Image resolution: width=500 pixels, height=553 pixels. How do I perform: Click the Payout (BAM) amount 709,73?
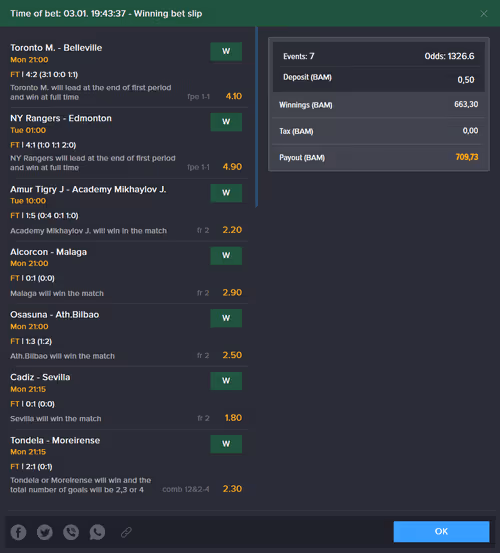[x=467, y=157]
